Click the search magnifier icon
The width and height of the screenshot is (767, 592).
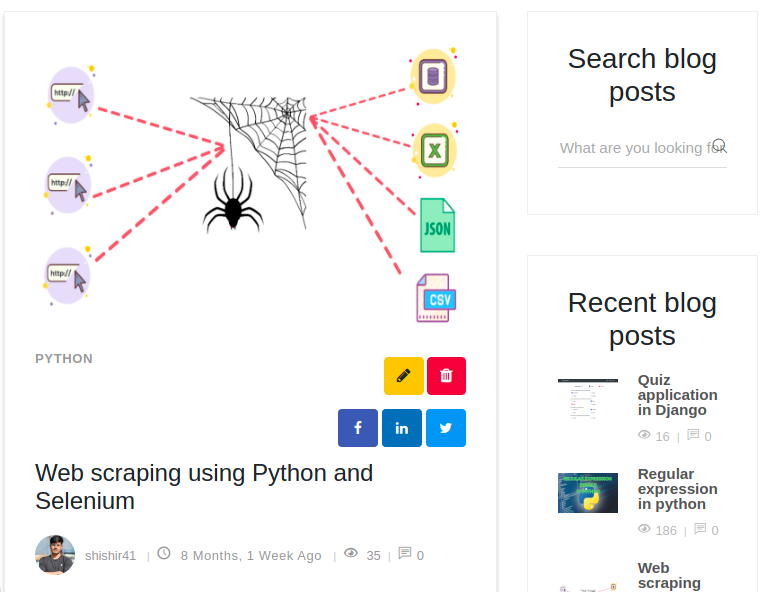(x=719, y=146)
